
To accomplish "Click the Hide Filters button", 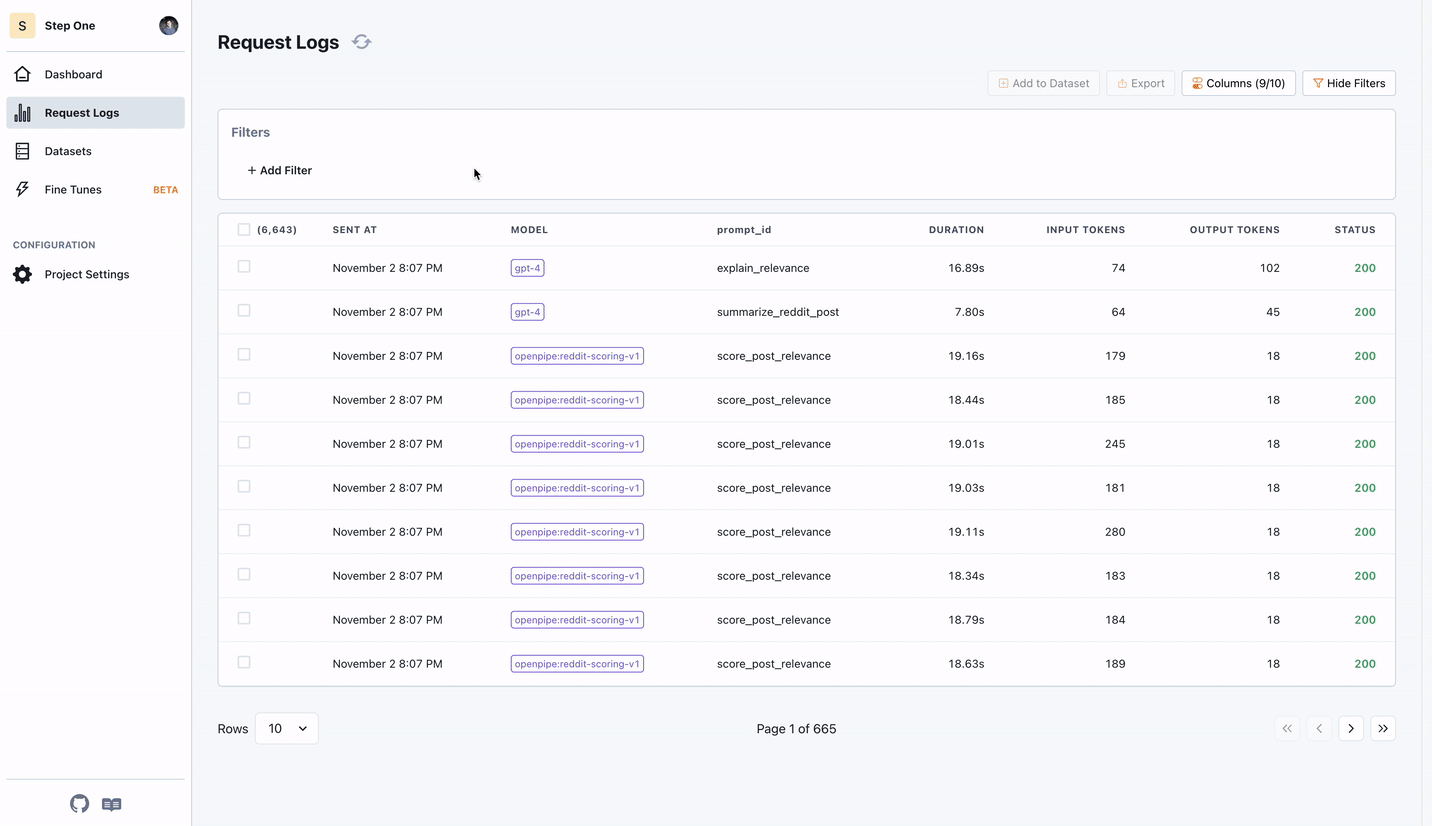I will (x=1348, y=83).
